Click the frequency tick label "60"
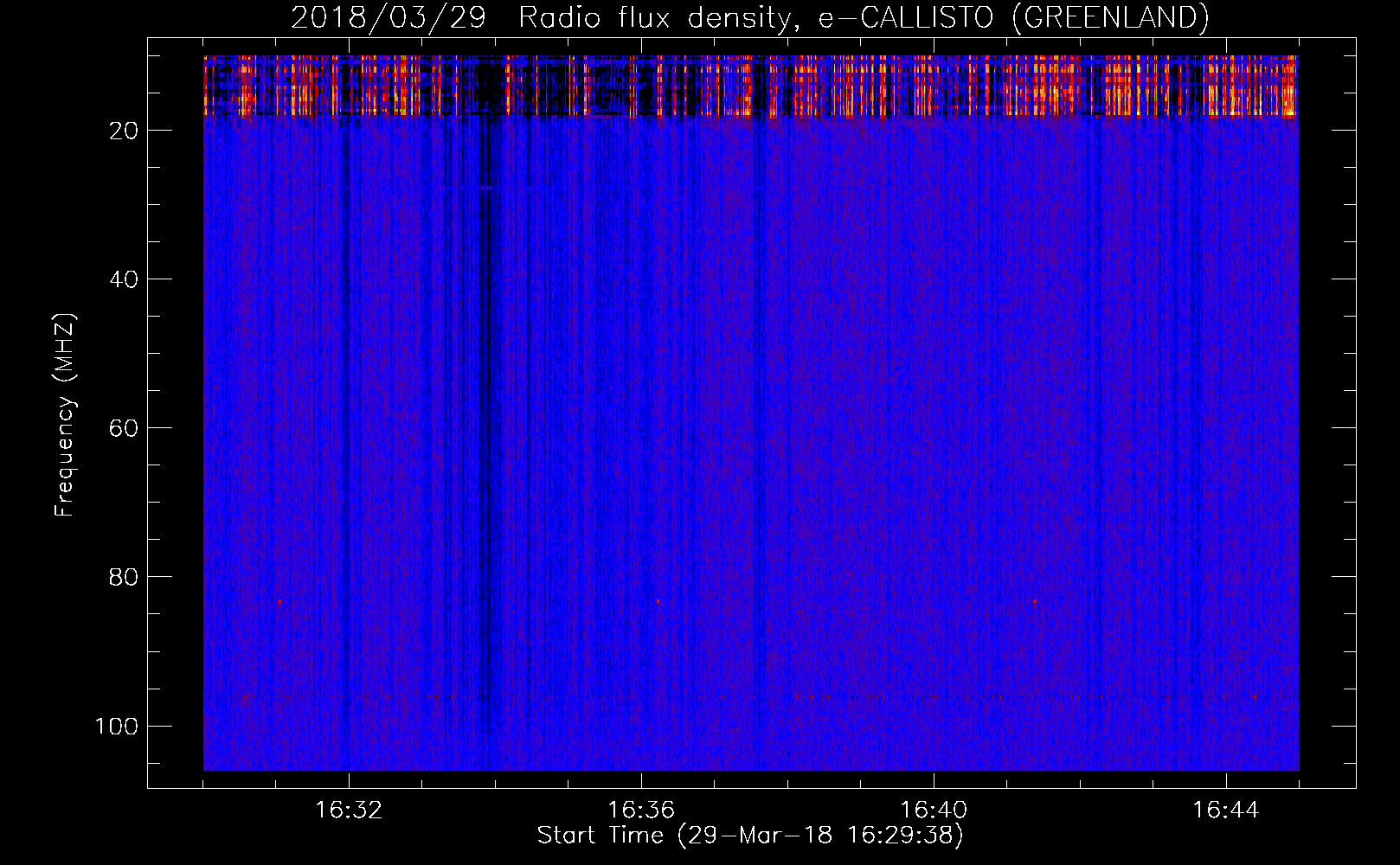Viewport: 1400px width, 865px height. point(124,428)
